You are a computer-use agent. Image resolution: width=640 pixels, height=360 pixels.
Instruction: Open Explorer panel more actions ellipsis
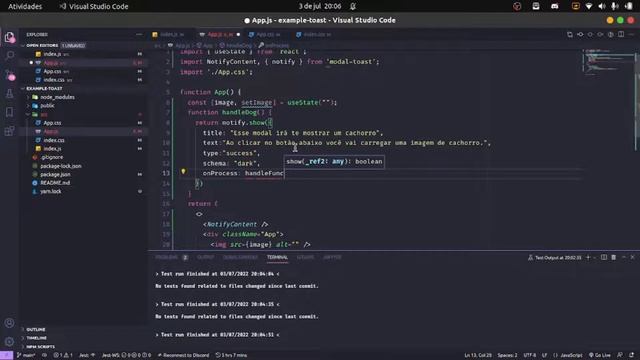click(x=139, y=35)
